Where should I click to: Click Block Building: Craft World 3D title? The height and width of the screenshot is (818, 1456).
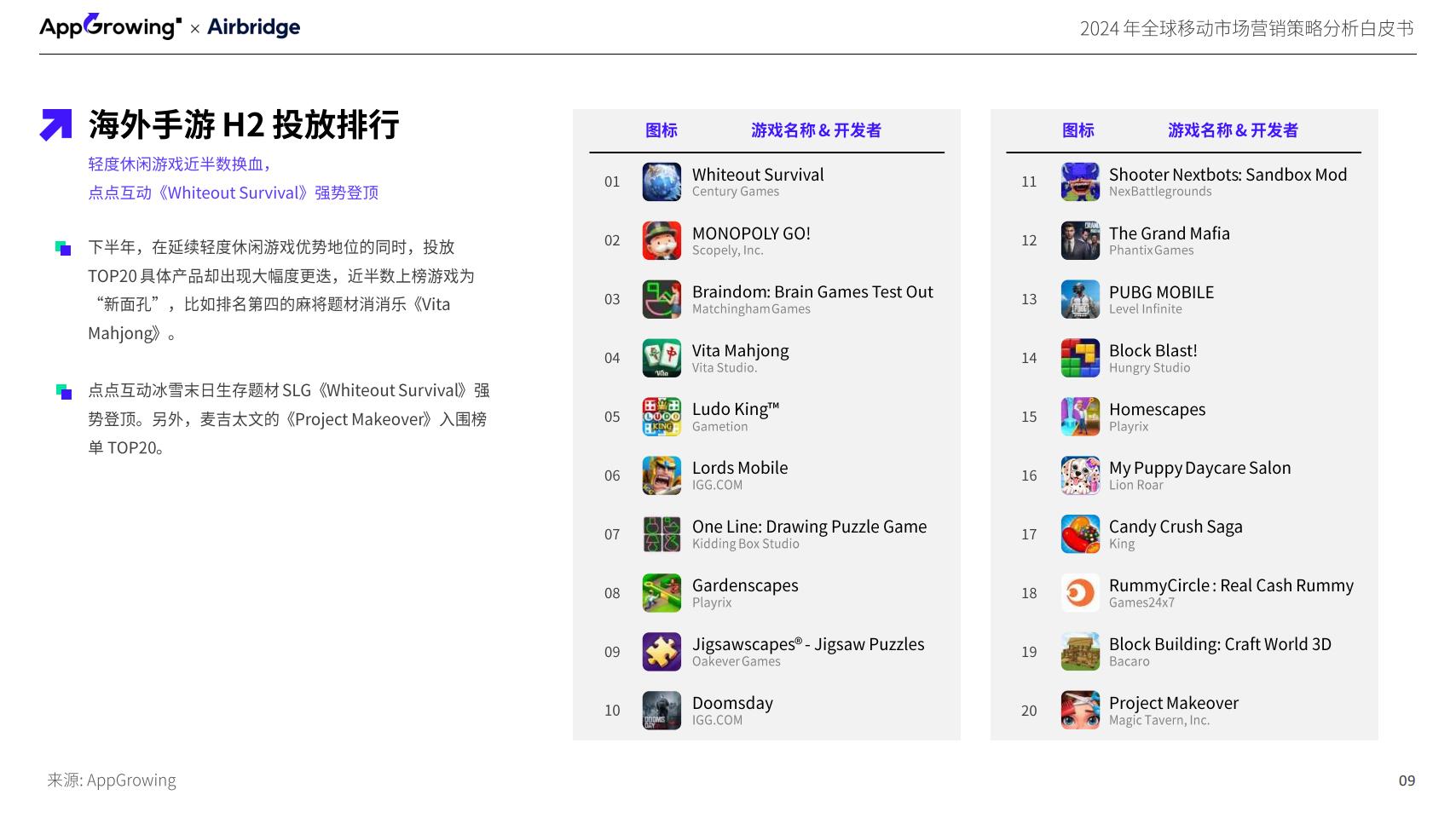[x=1220, y=644]
